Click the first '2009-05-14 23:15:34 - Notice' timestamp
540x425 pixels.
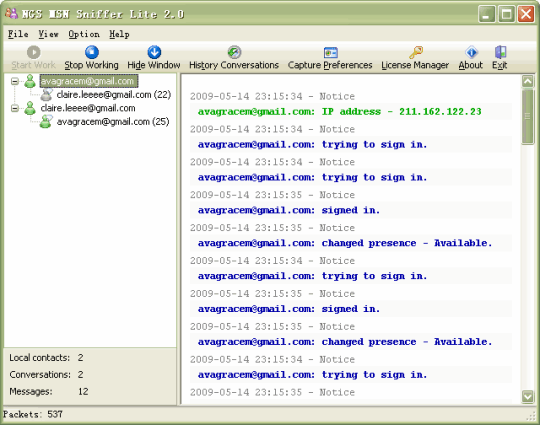(x=272, y=96)
